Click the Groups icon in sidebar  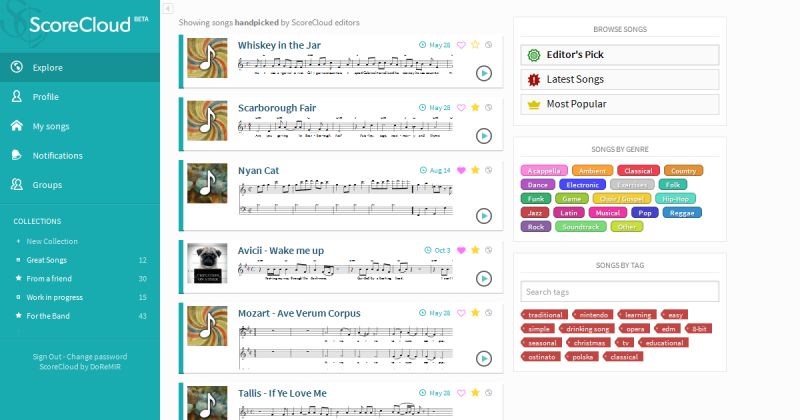17,184
